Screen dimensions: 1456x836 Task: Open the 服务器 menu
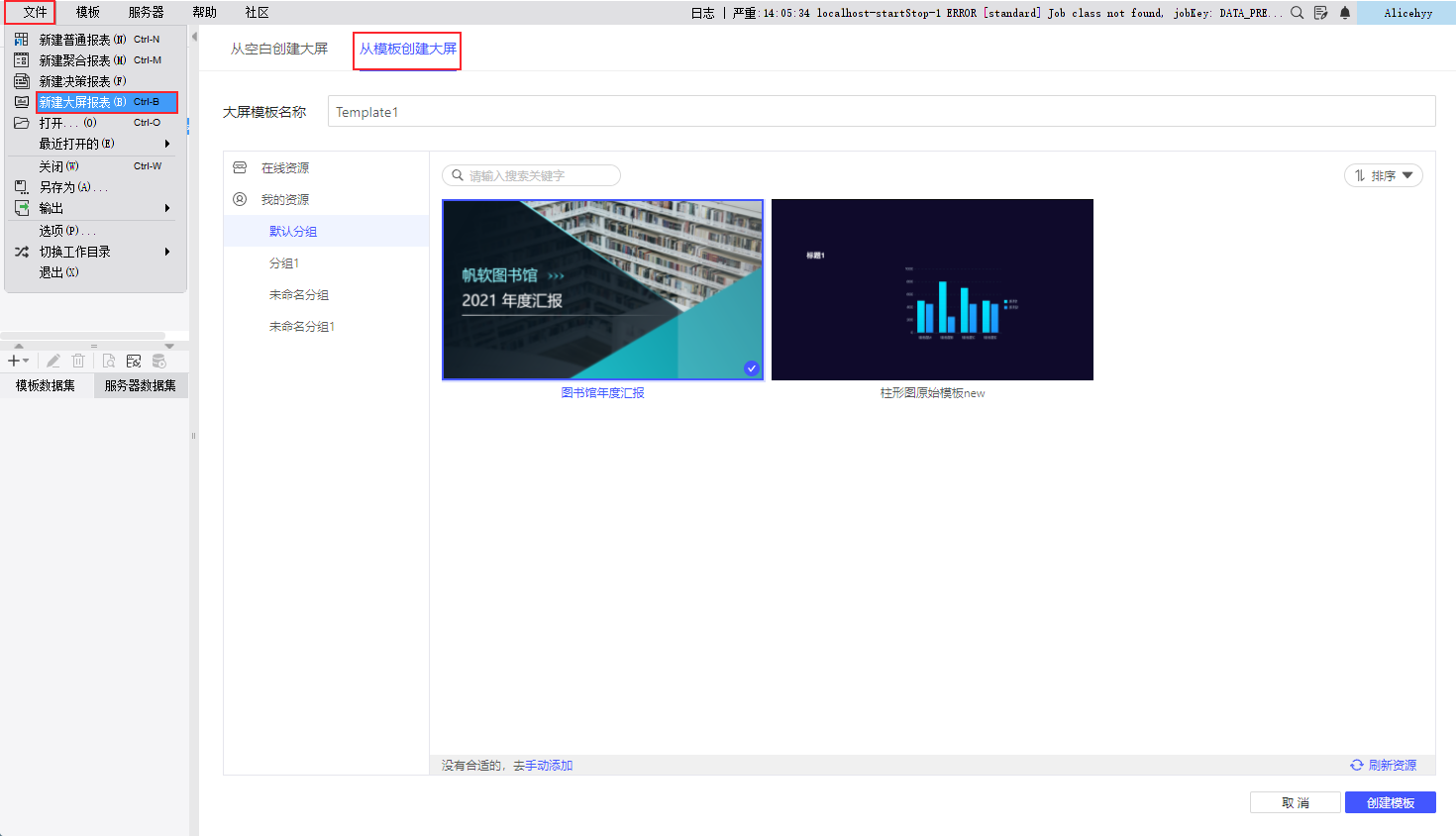pyautogui.click(x=146, y=12)
